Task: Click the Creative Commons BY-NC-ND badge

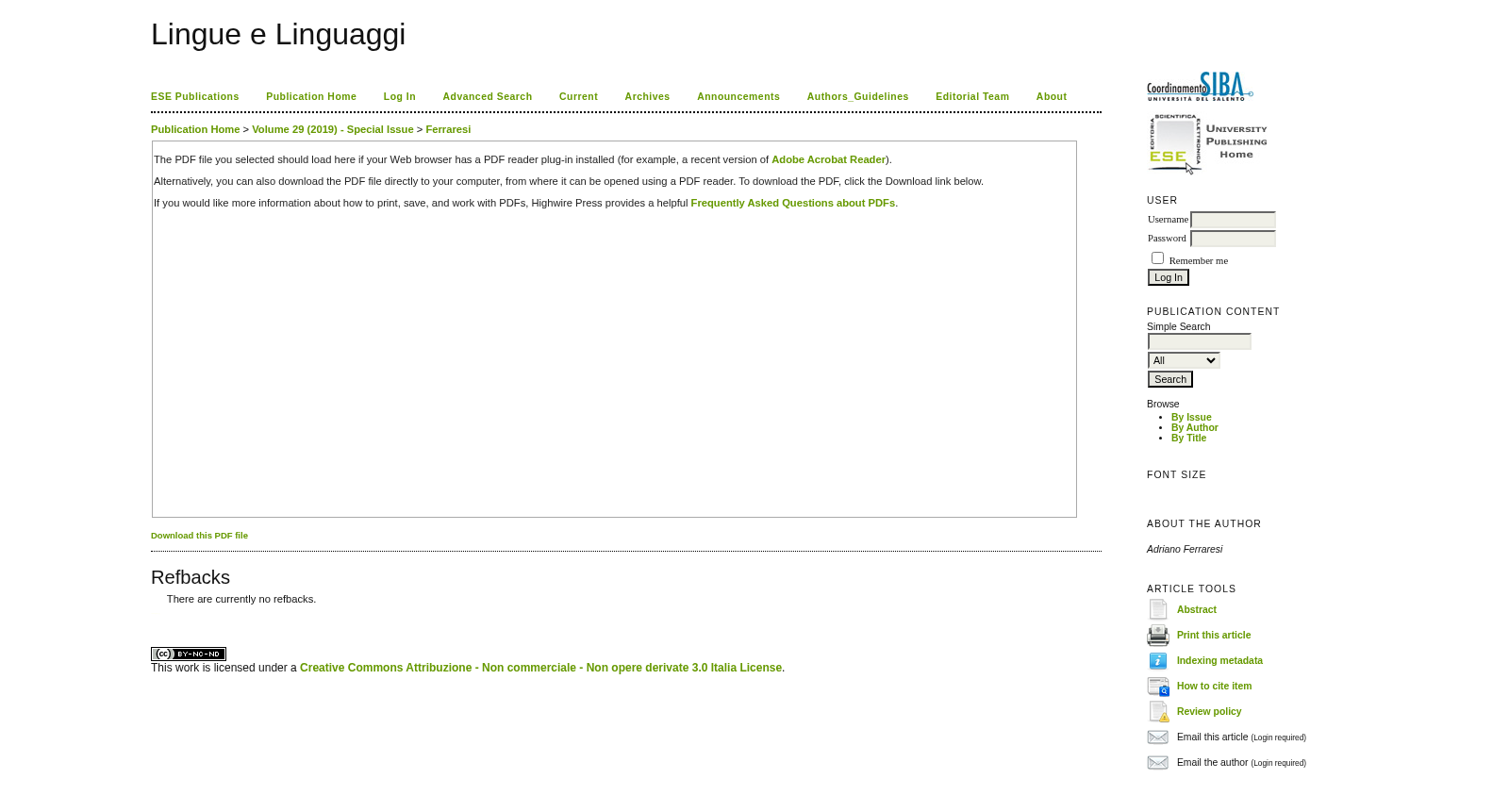Action: click(189, 654)
